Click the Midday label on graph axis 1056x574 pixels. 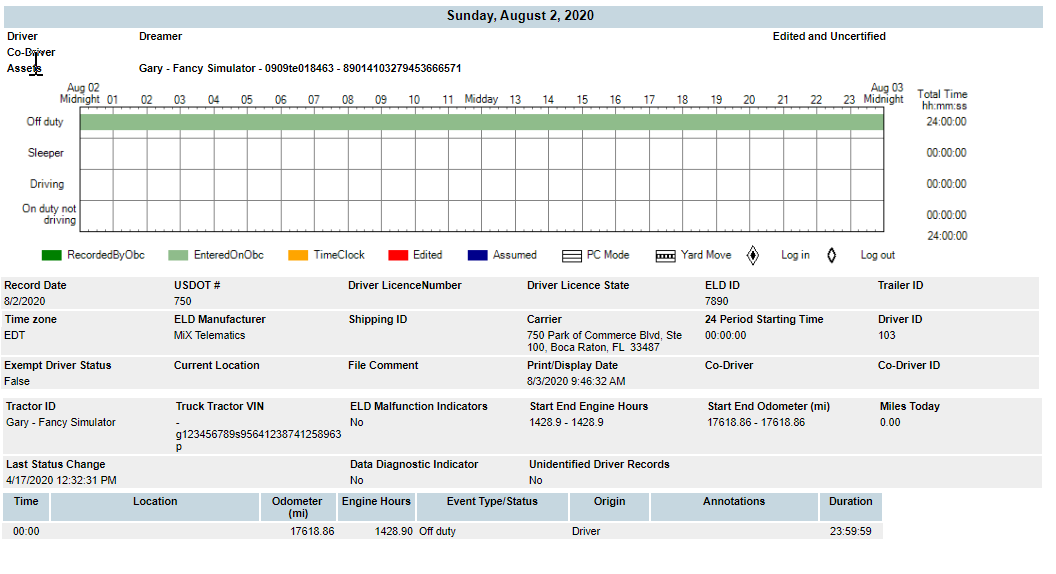click(x=482, y=99)
